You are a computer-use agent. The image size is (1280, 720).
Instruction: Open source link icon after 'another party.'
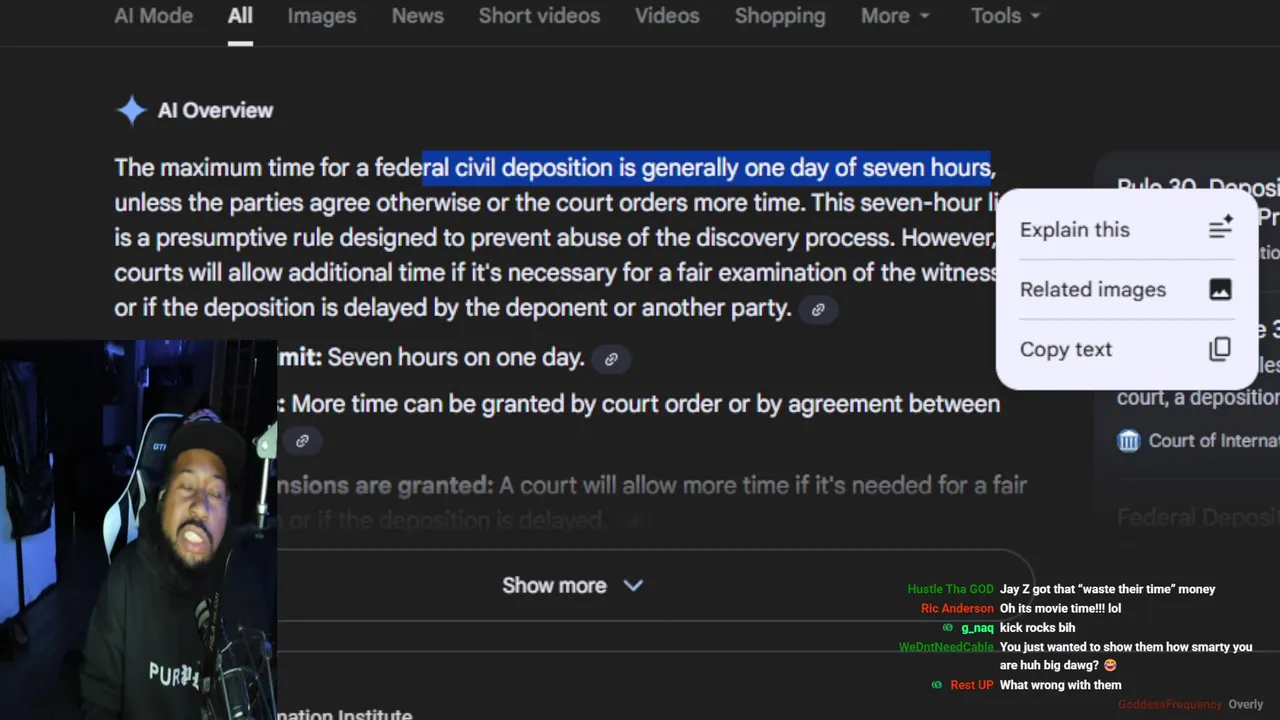818,310
